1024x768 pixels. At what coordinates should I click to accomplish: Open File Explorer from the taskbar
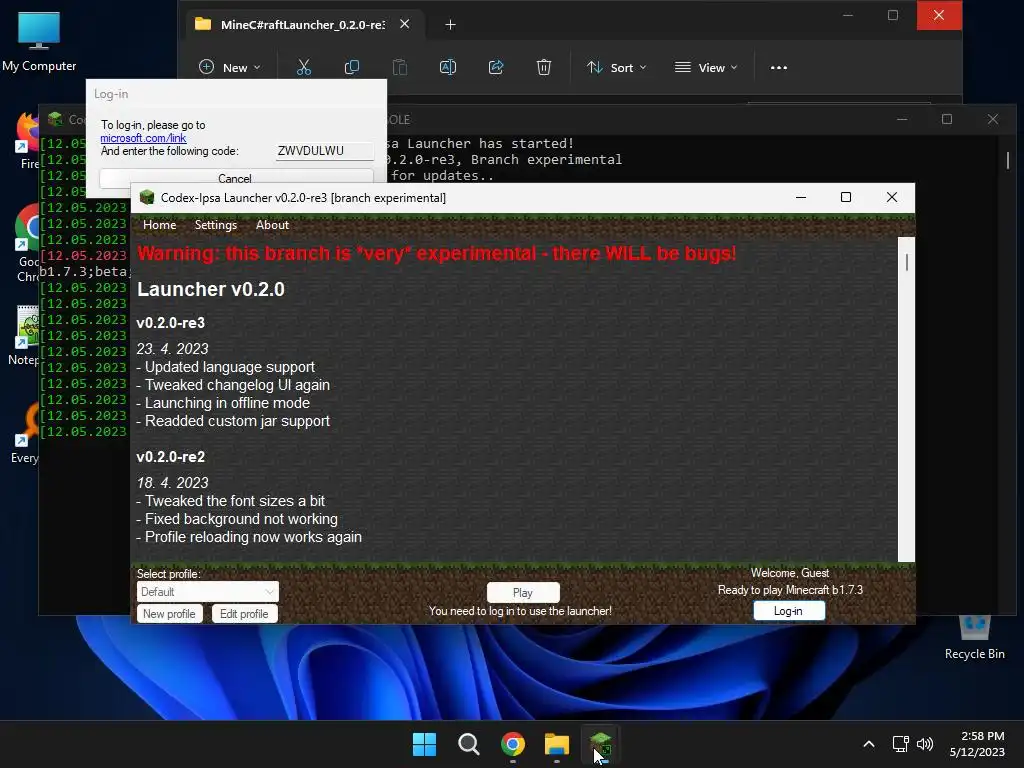[556, 744]
